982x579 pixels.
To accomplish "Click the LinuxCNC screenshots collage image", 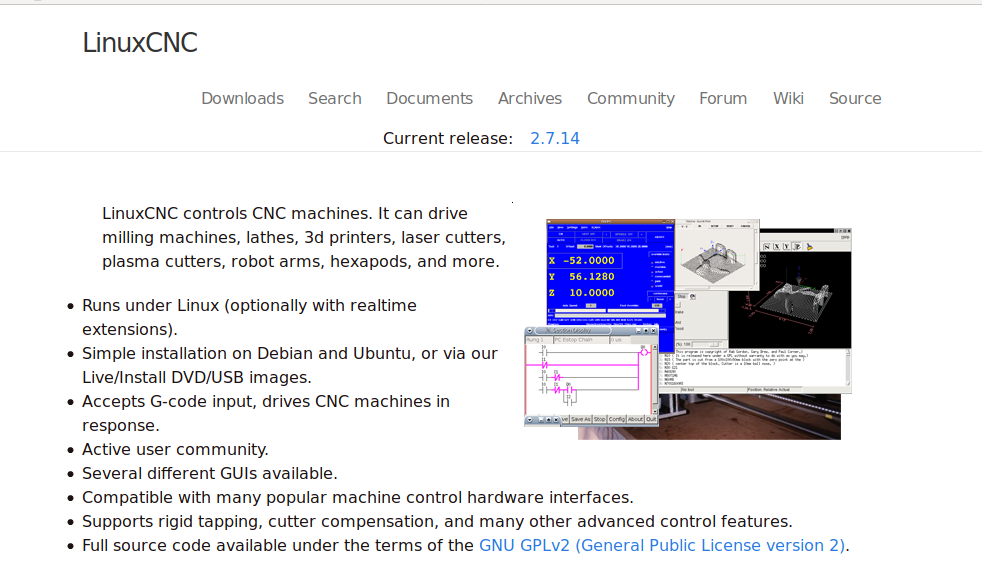I will (688, 329).
